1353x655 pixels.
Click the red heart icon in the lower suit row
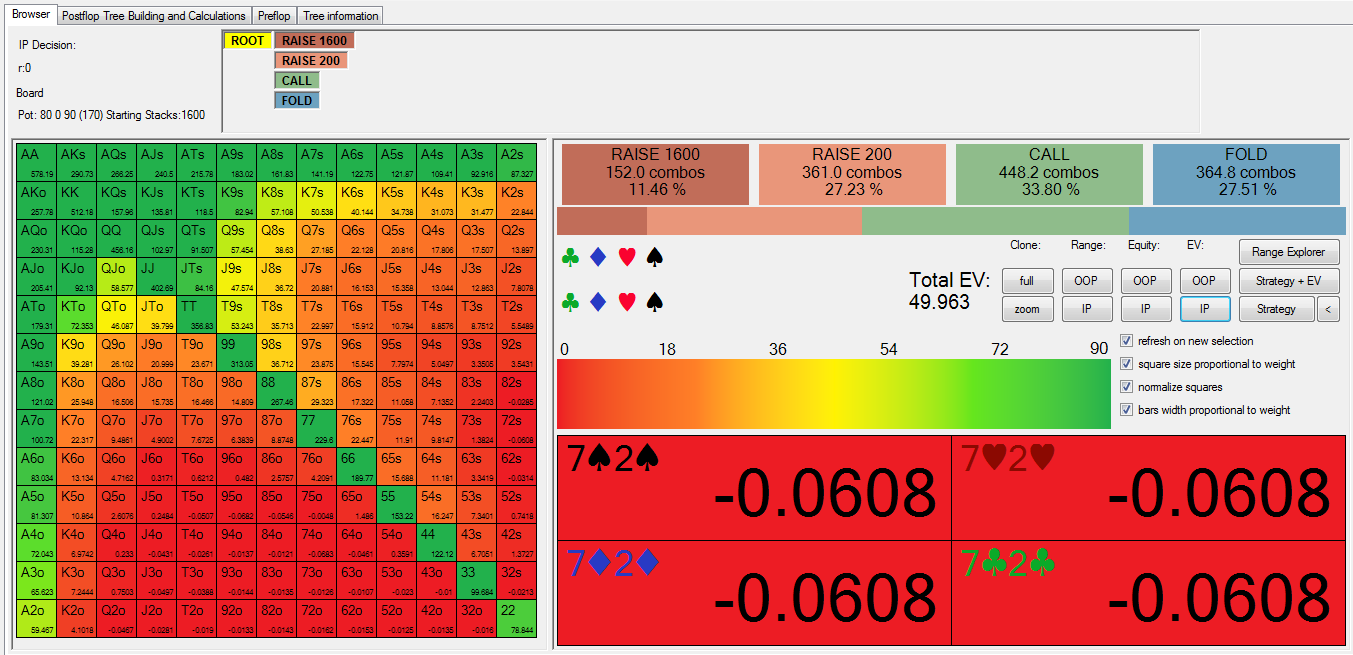coord(627,301)
